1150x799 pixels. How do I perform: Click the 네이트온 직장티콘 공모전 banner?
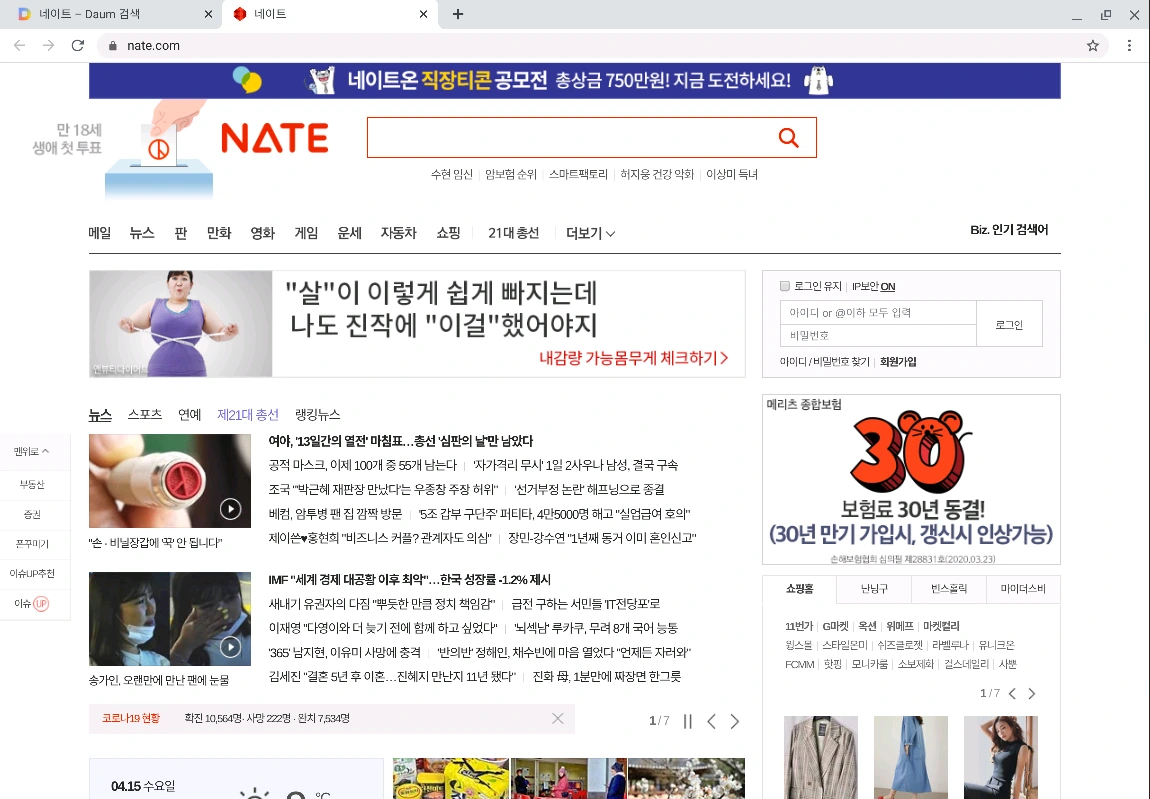tap(574, 81)
